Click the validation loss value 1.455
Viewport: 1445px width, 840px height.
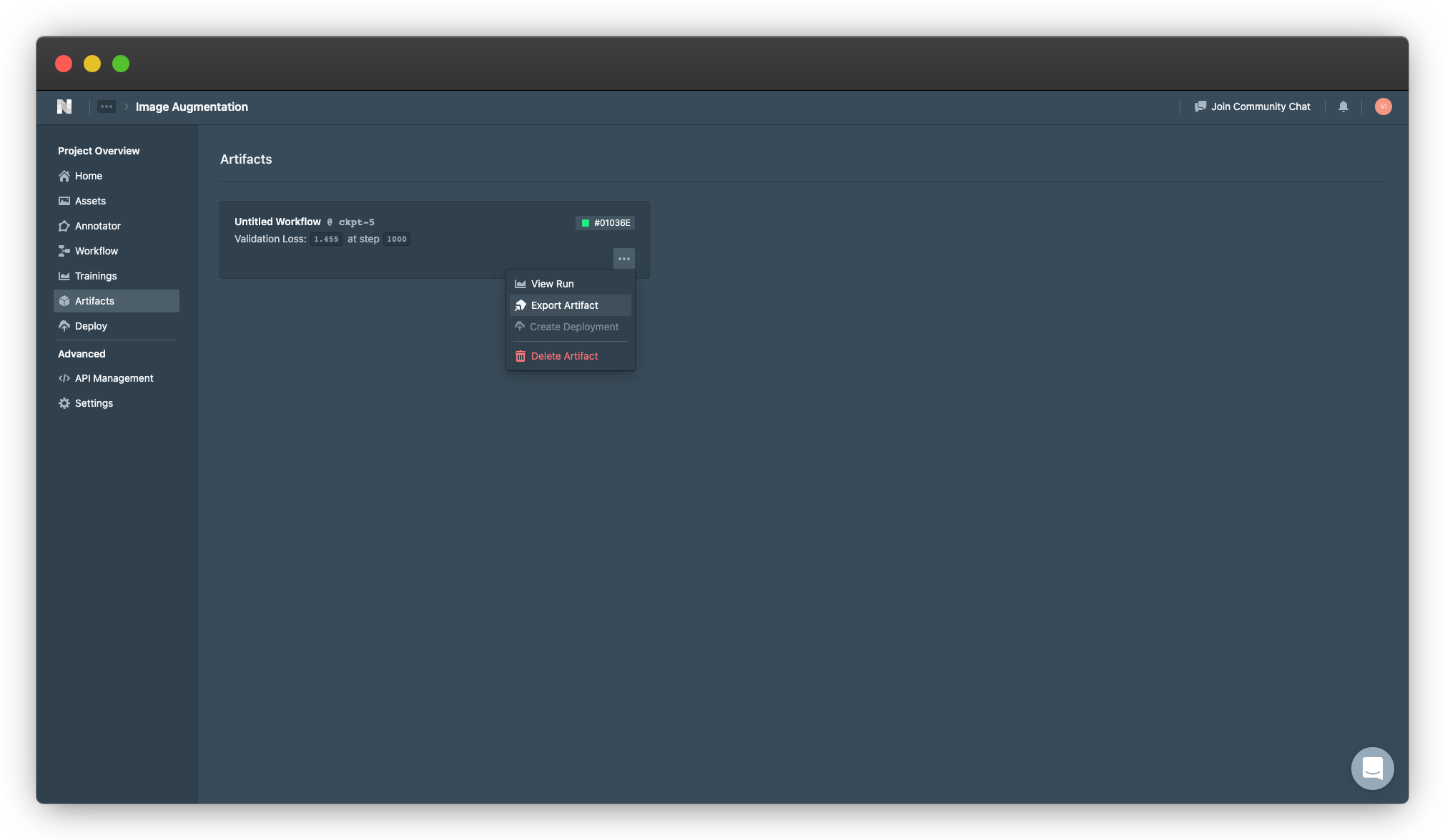pyautogui.click(x=326, y=239)
